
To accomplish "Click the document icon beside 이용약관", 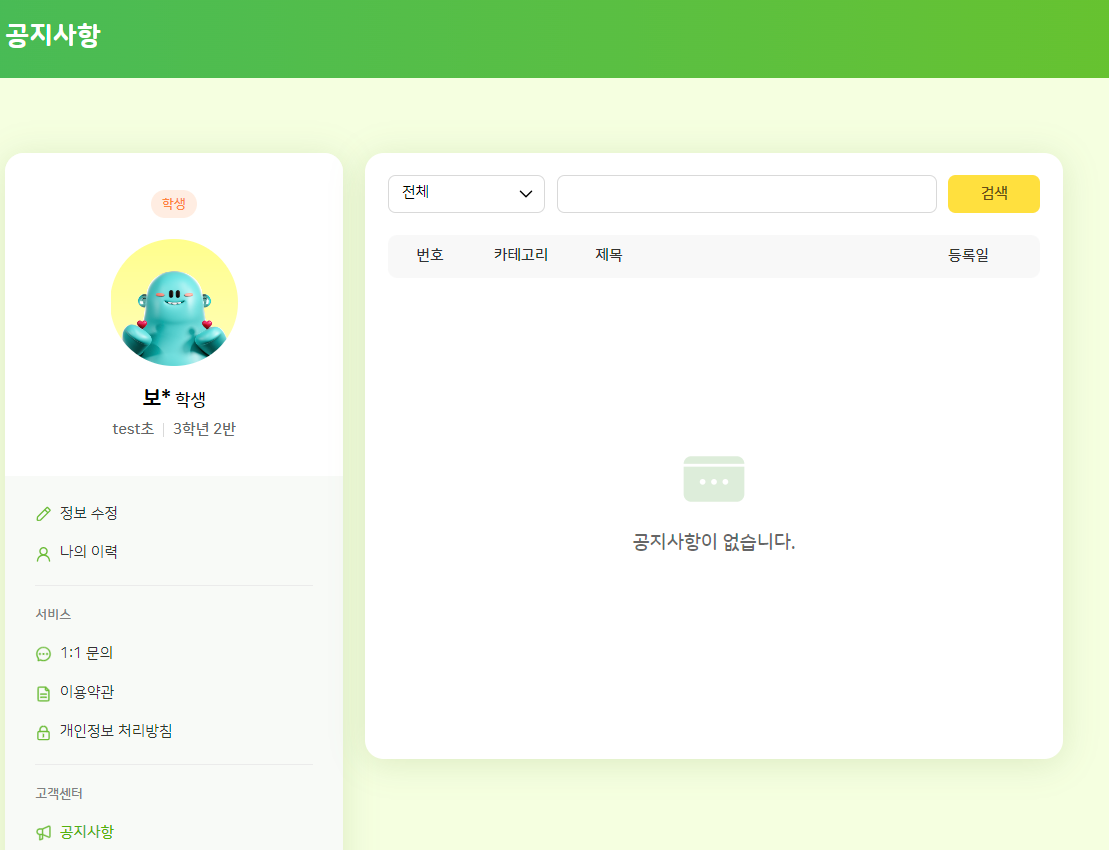I will [43, 693].
